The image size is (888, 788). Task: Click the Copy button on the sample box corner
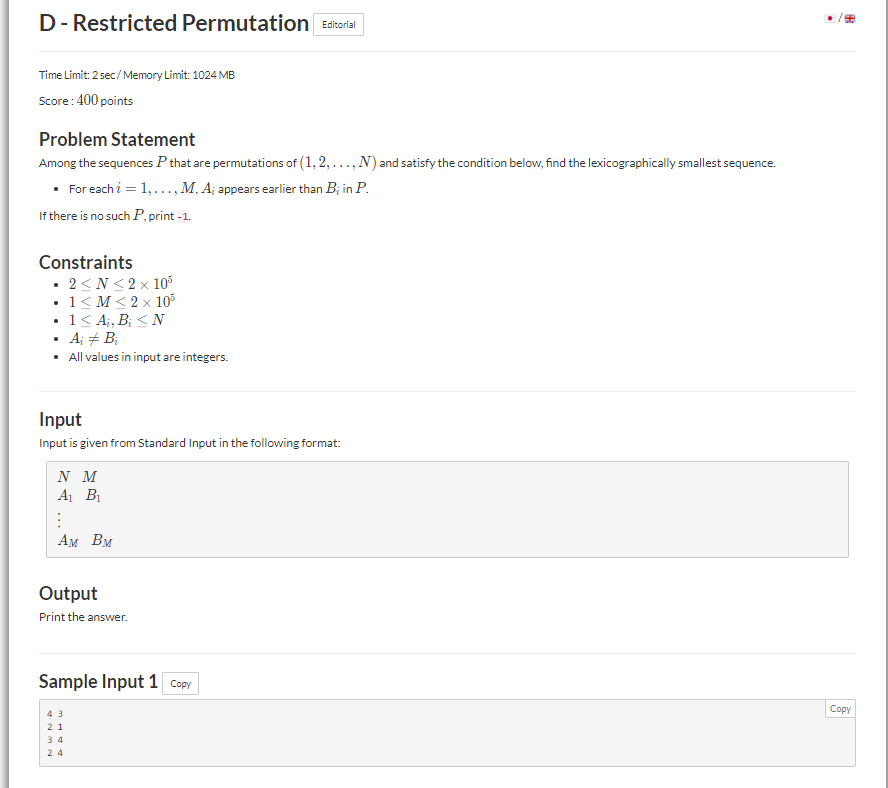[839, 708]
